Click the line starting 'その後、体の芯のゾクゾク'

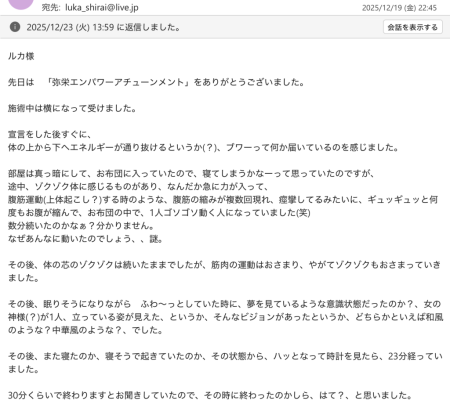pos(224,265)
